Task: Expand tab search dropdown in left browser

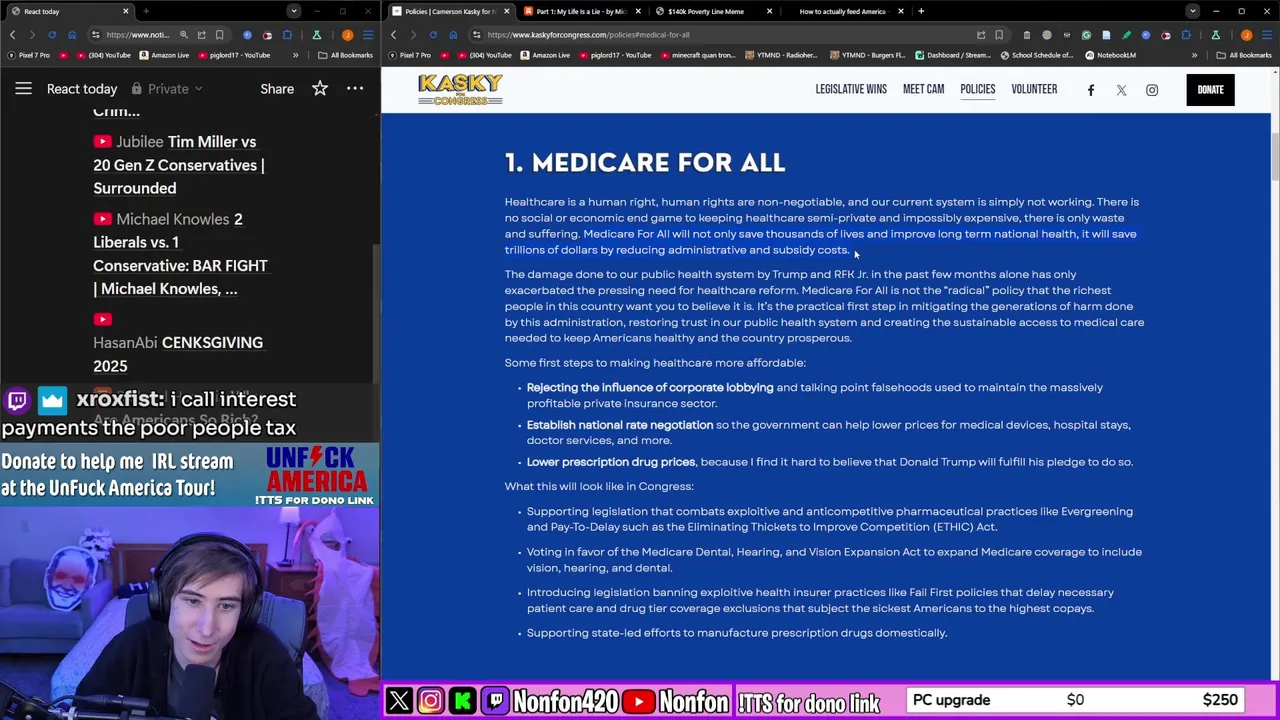Action: pyautogui.click(x=293, y=11)
